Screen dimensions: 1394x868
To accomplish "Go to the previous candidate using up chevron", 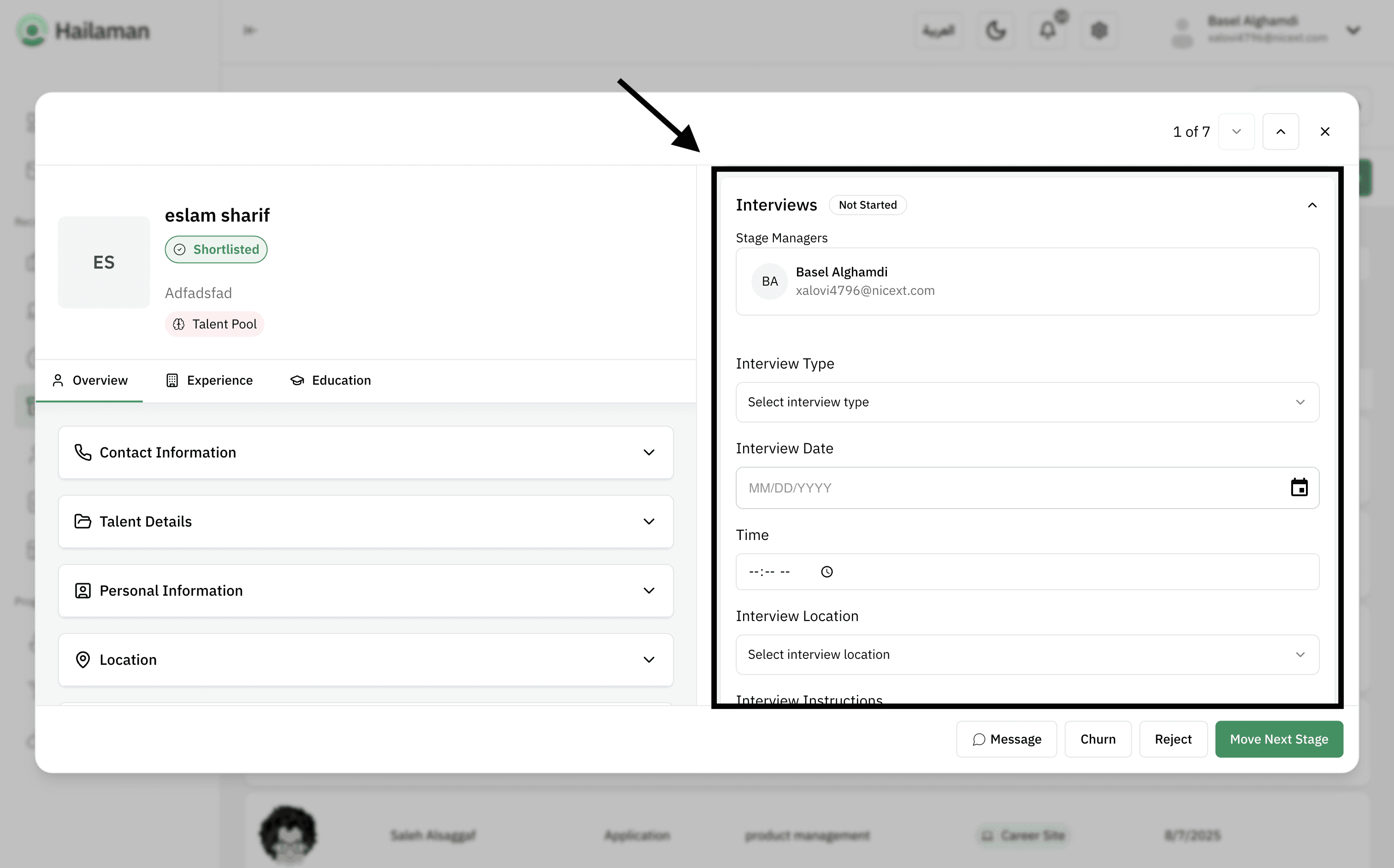I will tap(1280, 131).
